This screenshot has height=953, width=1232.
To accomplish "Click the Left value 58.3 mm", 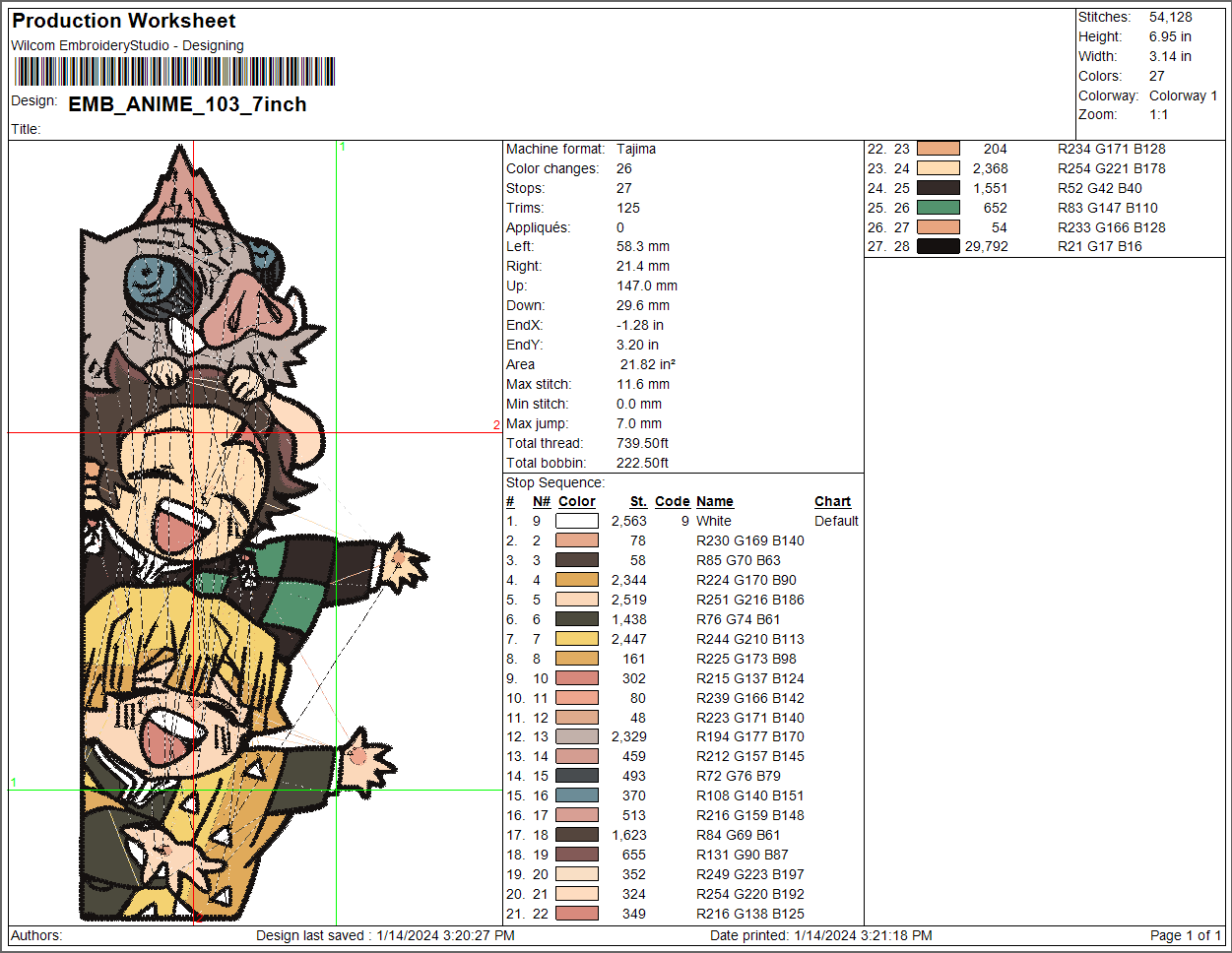I will (x=643, y=246).
